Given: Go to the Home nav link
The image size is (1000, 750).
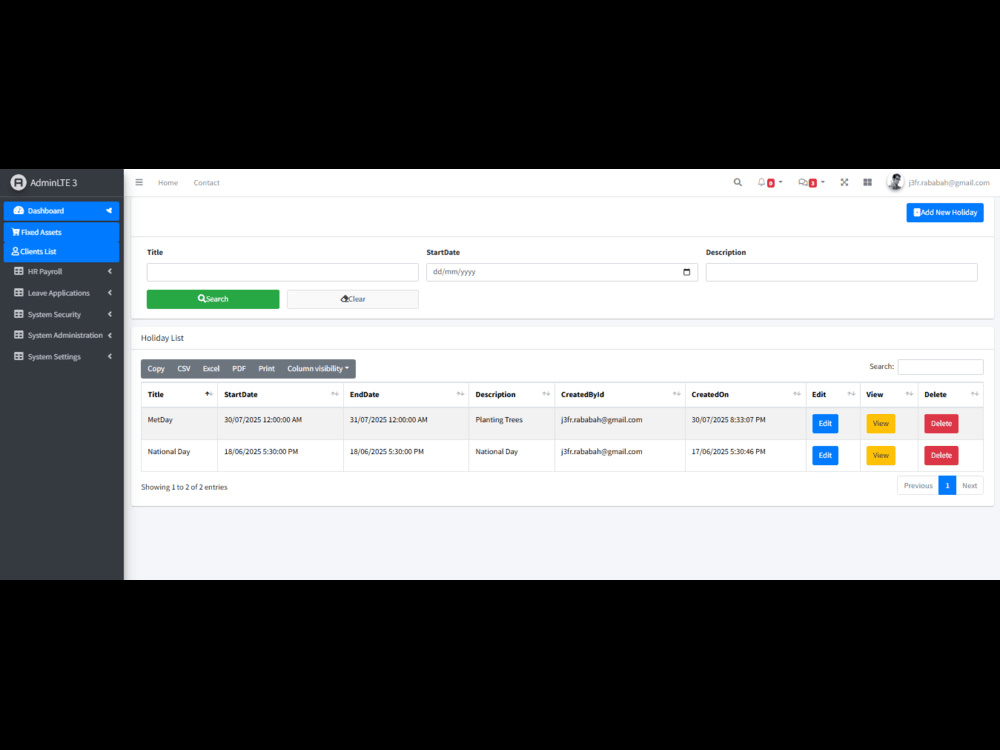Looking at the screenshot, I should pyautogui.click(x=168, y=182).
